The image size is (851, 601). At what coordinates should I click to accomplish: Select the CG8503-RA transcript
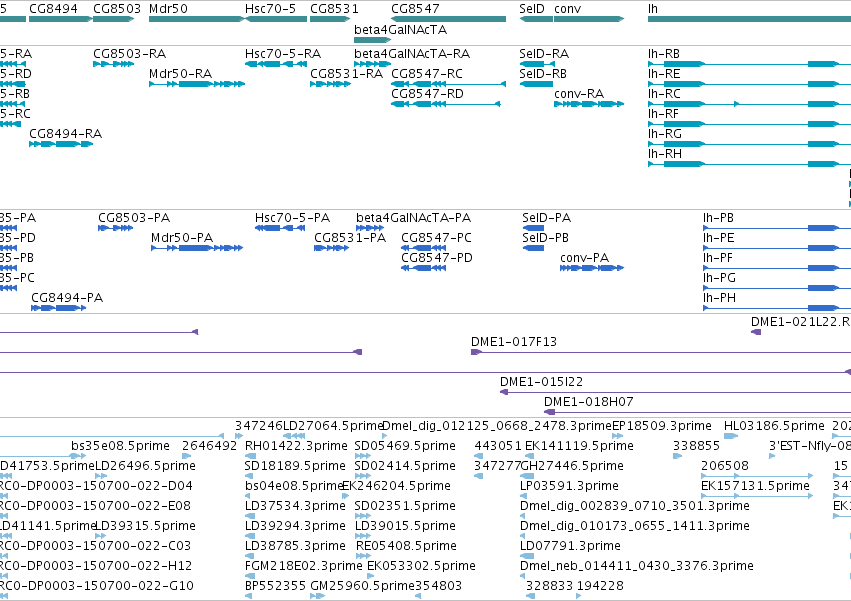(113, 64)
